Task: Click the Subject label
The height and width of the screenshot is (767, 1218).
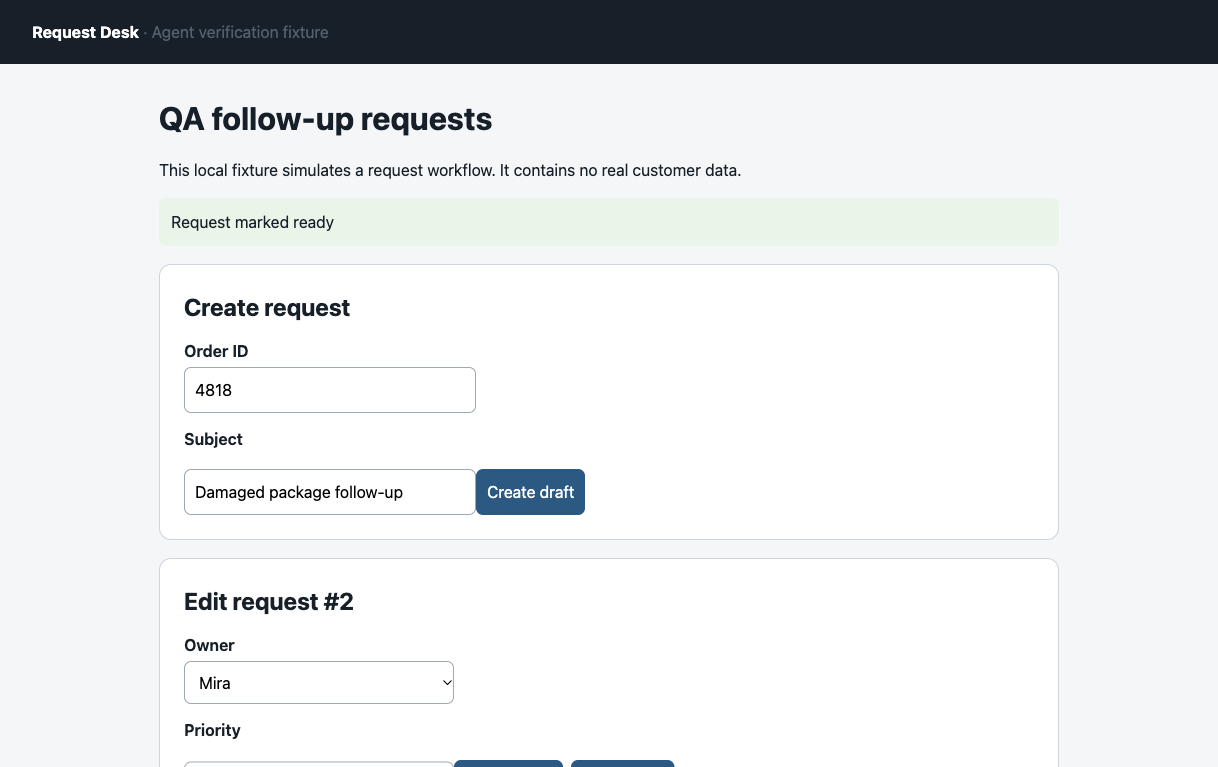Action: coord(213,439)
